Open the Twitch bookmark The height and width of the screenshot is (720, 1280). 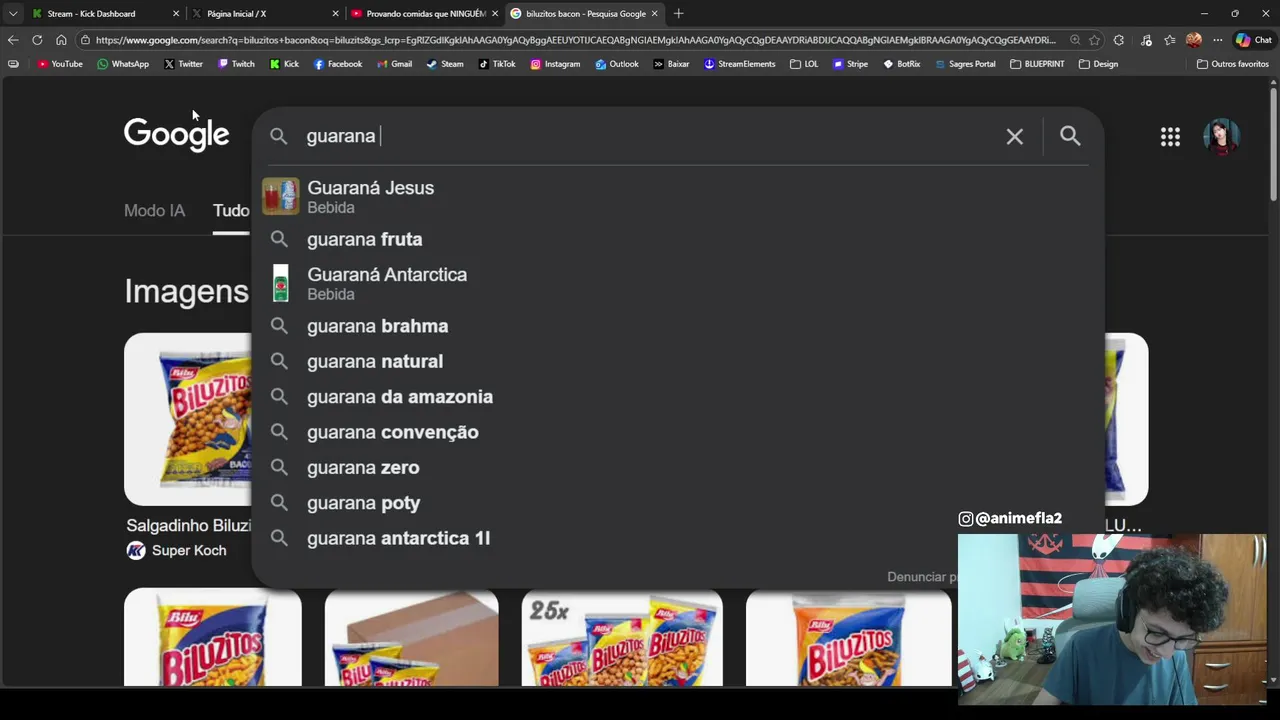coord(236,64)
